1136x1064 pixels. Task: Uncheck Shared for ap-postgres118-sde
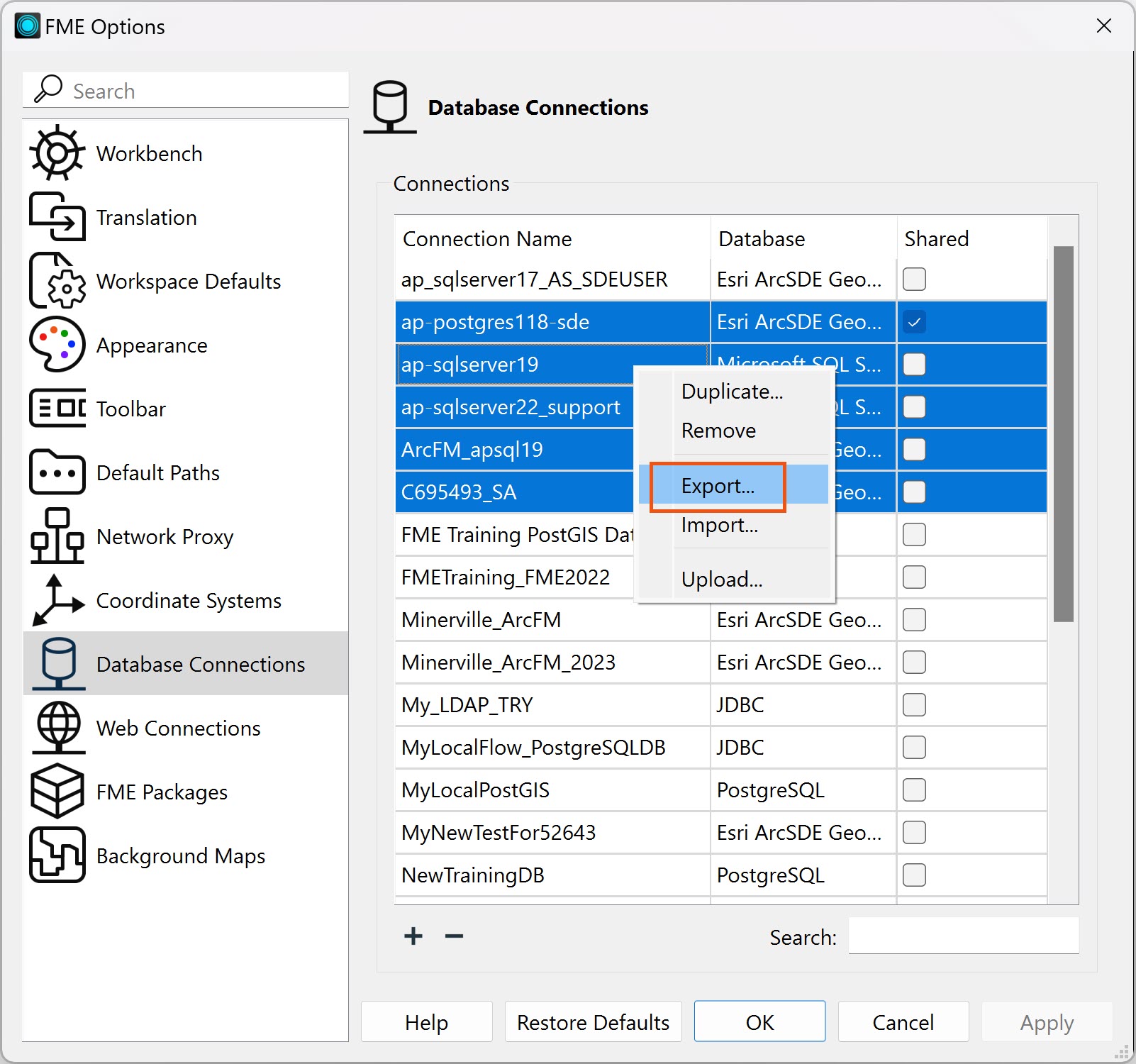(914, 322)
